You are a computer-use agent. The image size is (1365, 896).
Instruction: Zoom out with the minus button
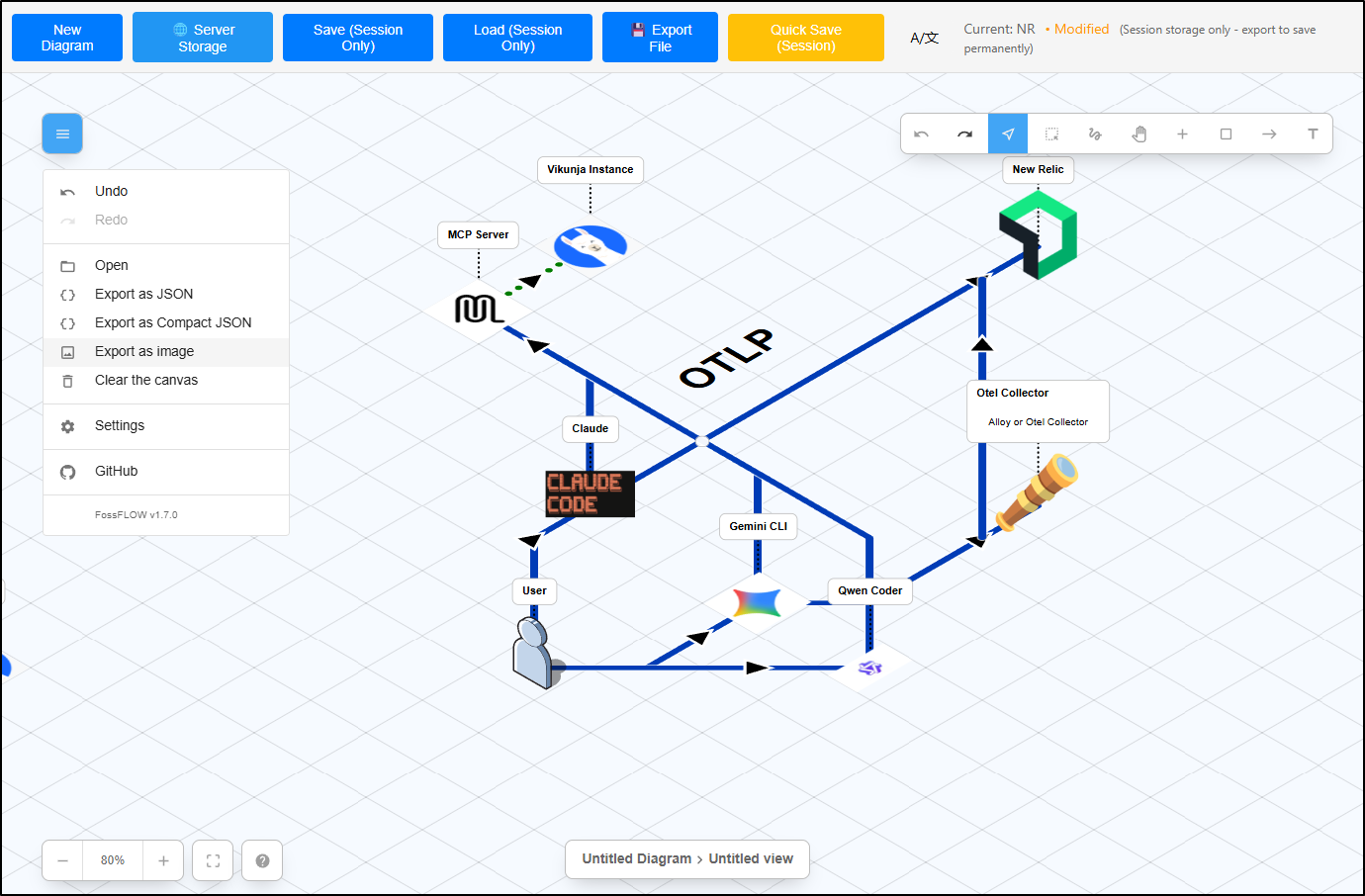62,860
